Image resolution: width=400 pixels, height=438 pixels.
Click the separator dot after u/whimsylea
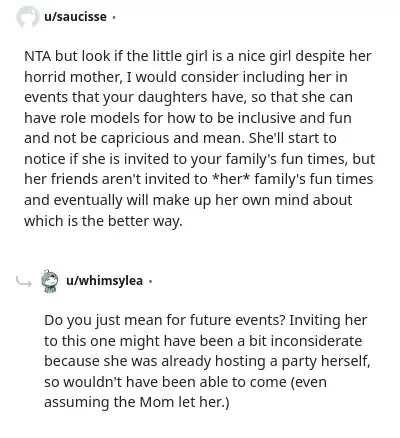coord(150,282)
